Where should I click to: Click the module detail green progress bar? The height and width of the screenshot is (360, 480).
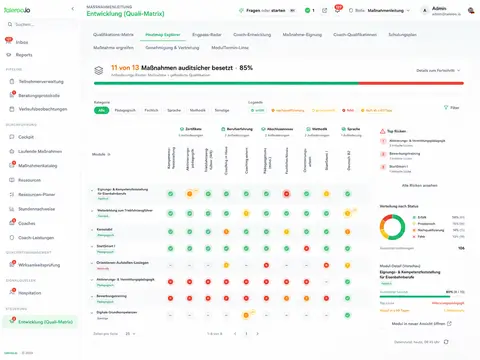422,296
